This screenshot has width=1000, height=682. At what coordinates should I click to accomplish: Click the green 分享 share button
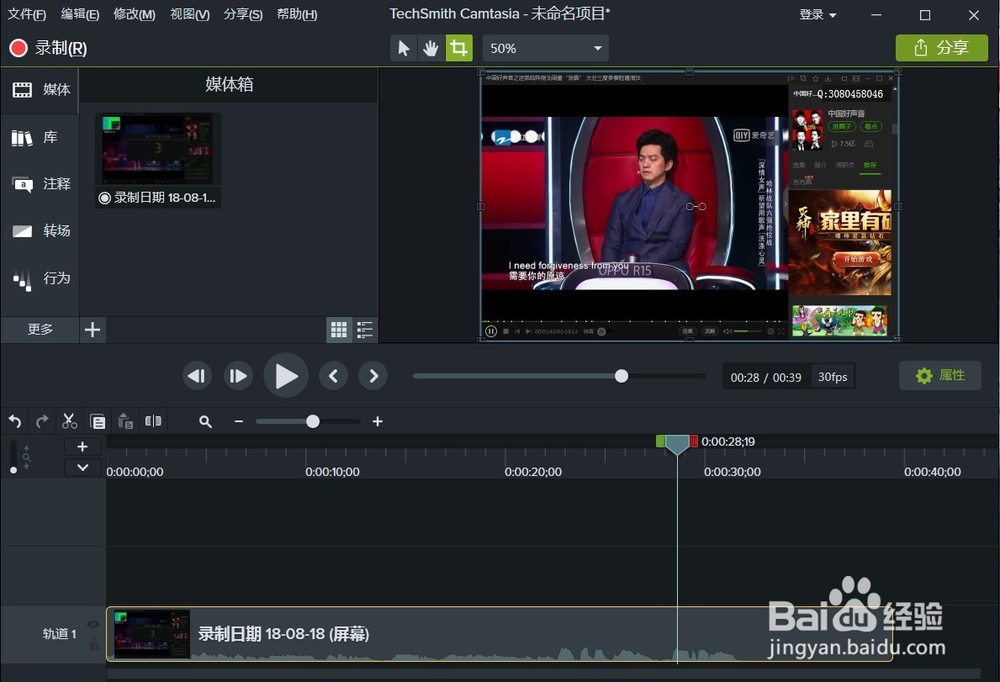(941, 48)
